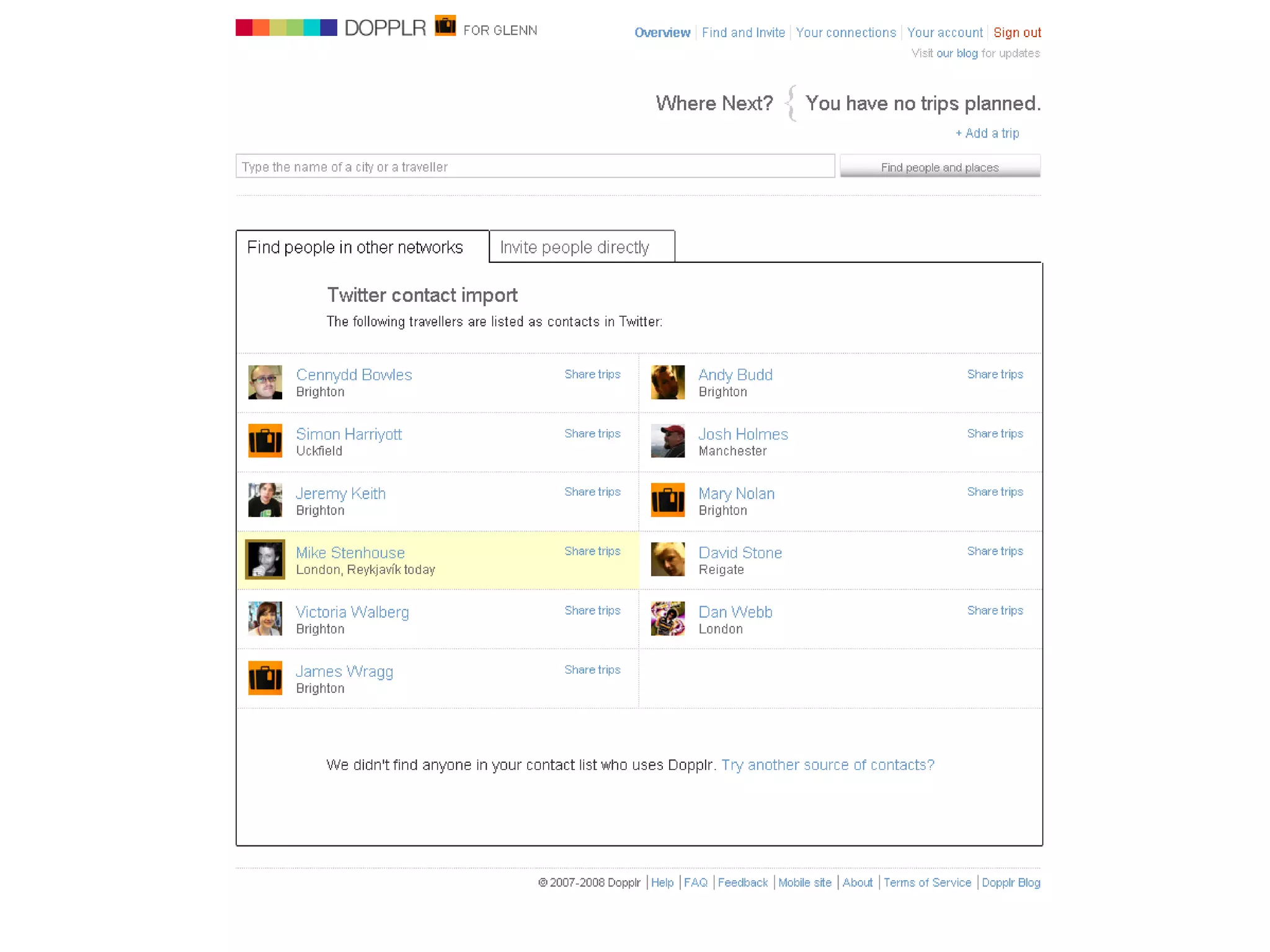Click Mike Stenhouse's avatar photo
Image resolution: width=1270 pixels, height=952 pixels.
[265, 559]
